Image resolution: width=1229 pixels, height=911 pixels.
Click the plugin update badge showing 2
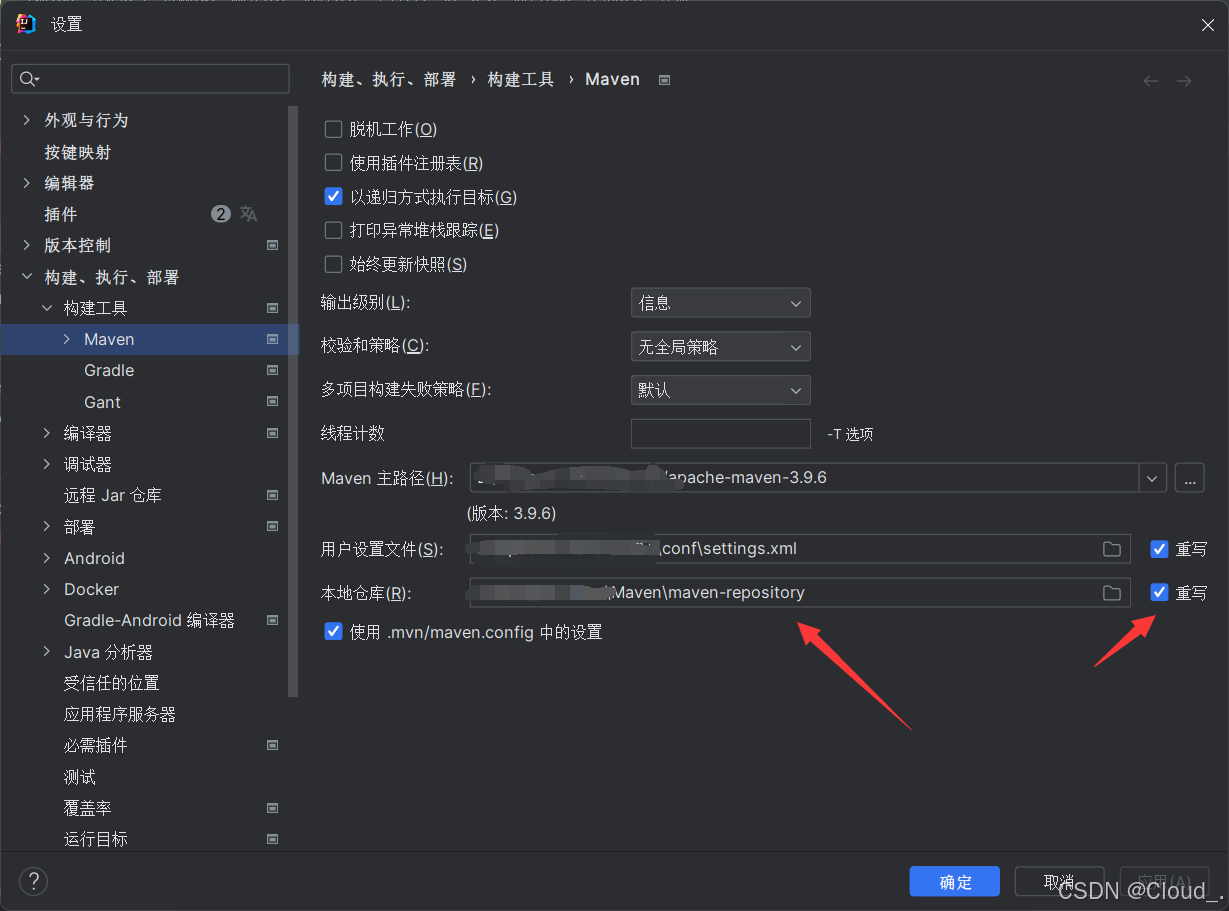coord(221,214)
